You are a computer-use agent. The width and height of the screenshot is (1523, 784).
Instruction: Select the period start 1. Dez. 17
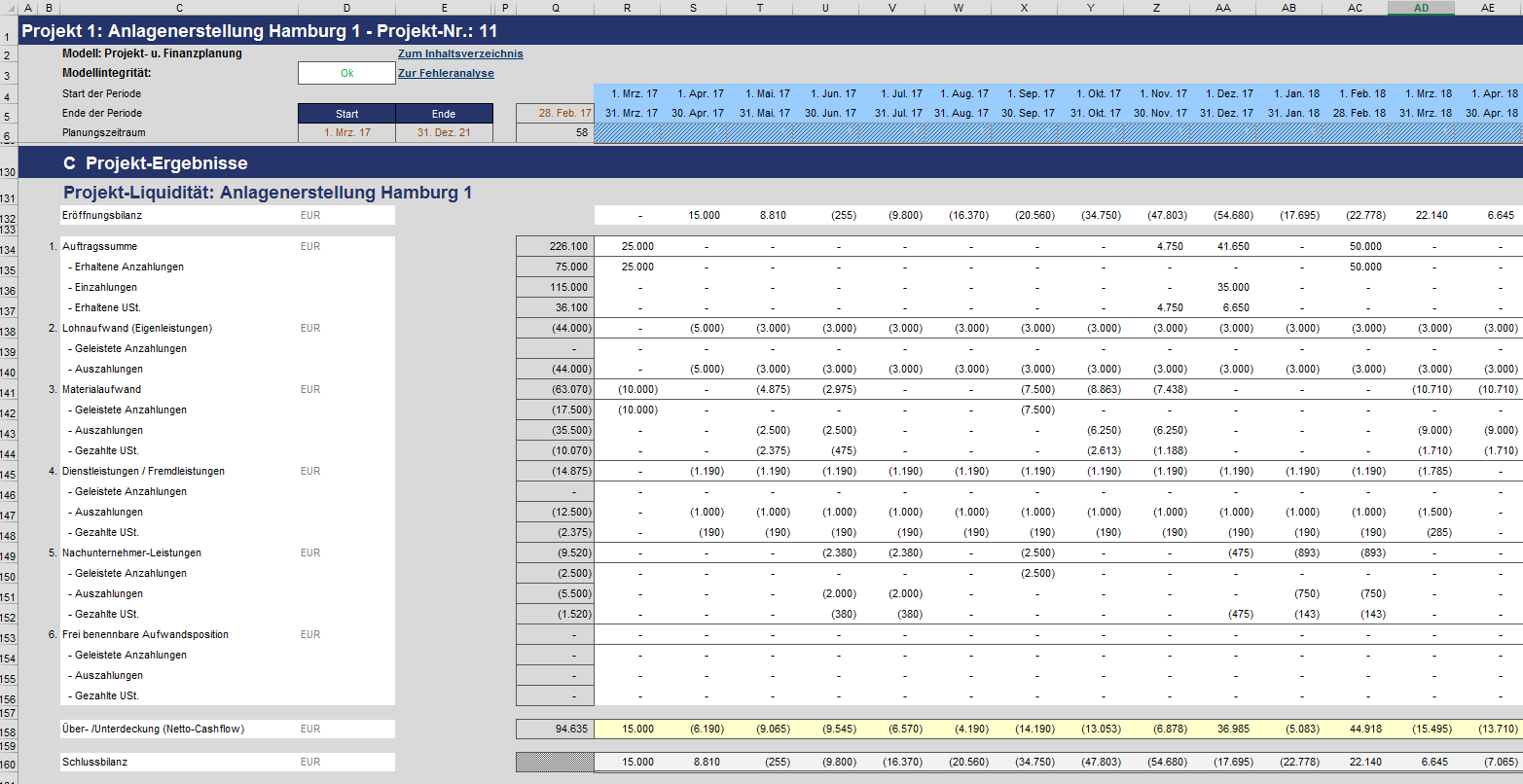pyautogui.click(x=1222, y=94)
